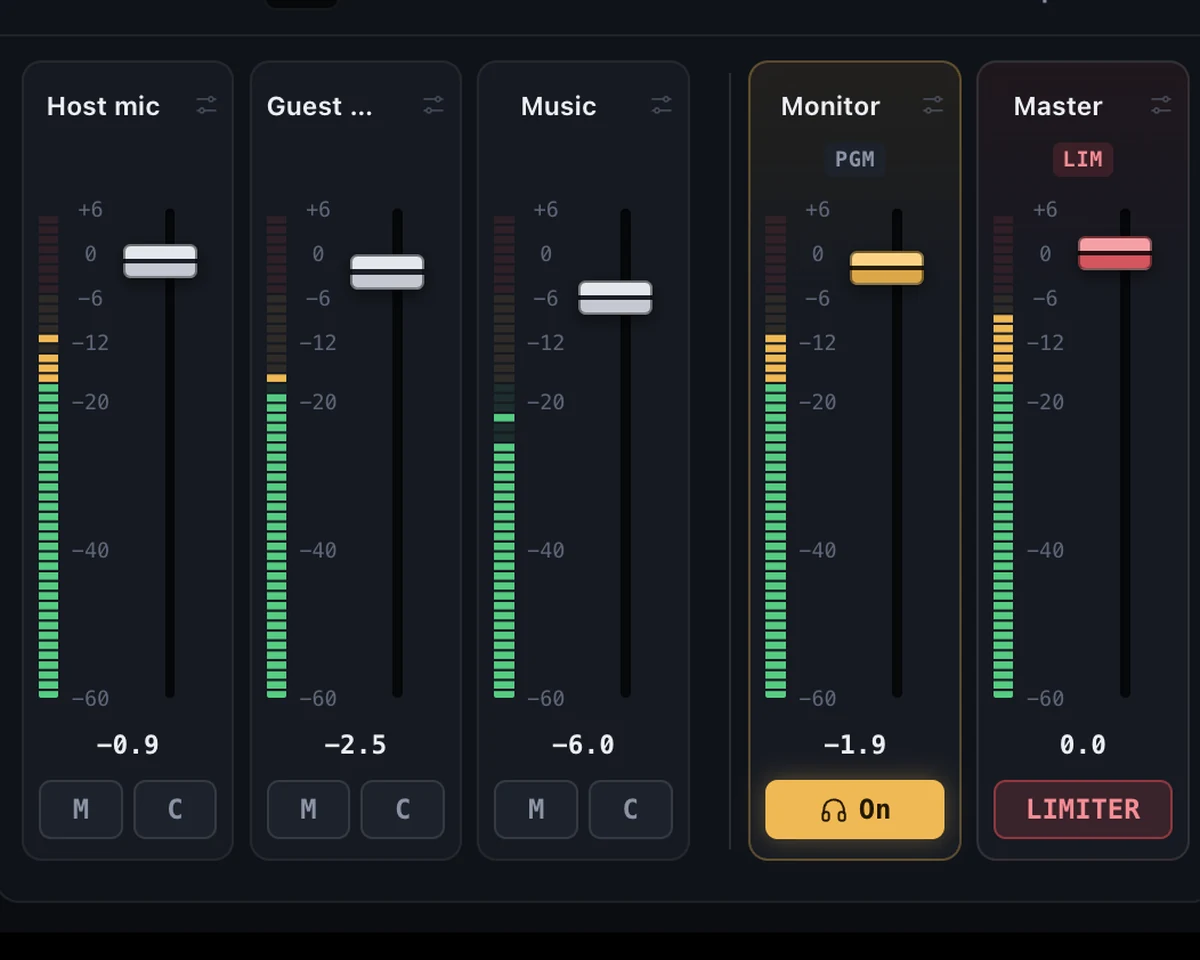The height and width of the screenshot is (960, 1200).
Task: Toggle C button on Host mic
Action: click(x=175, y=809)
